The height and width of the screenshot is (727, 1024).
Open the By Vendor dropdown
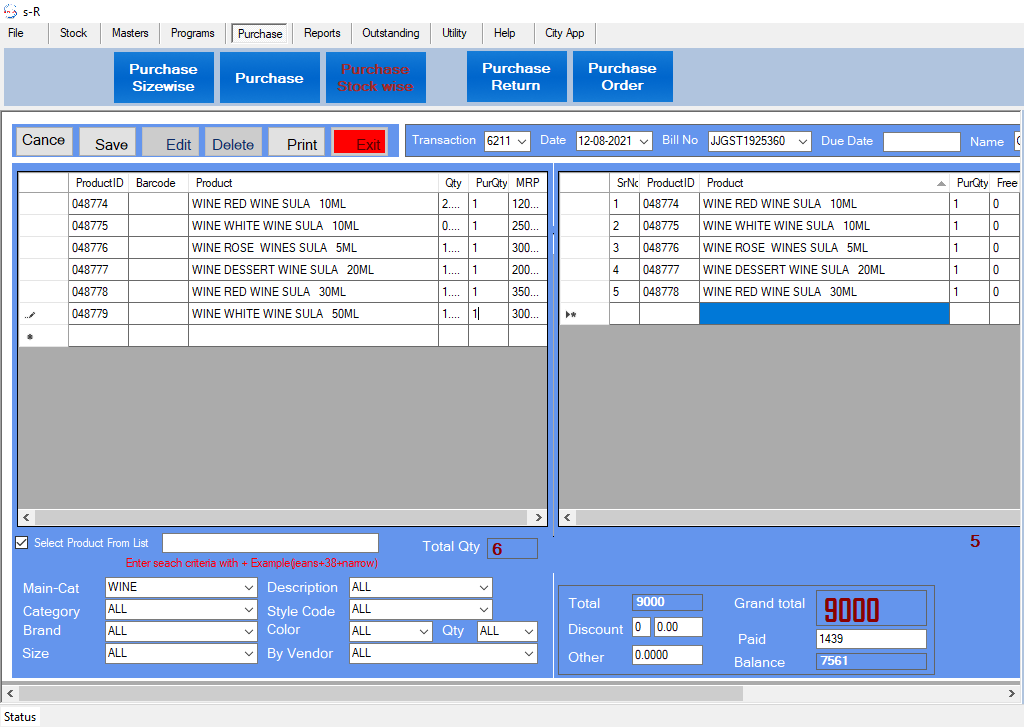529,654
